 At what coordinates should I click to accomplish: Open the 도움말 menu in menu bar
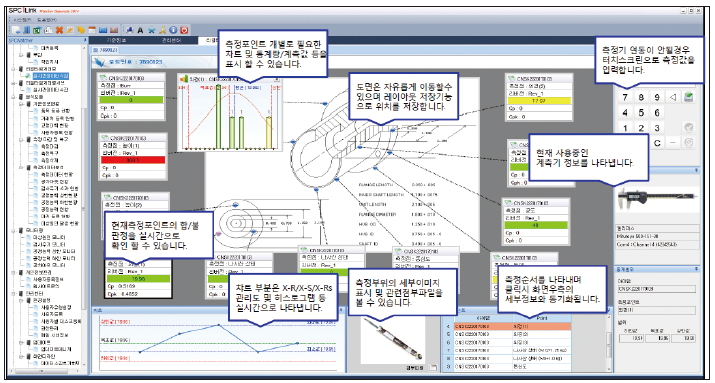pos(46,20)
